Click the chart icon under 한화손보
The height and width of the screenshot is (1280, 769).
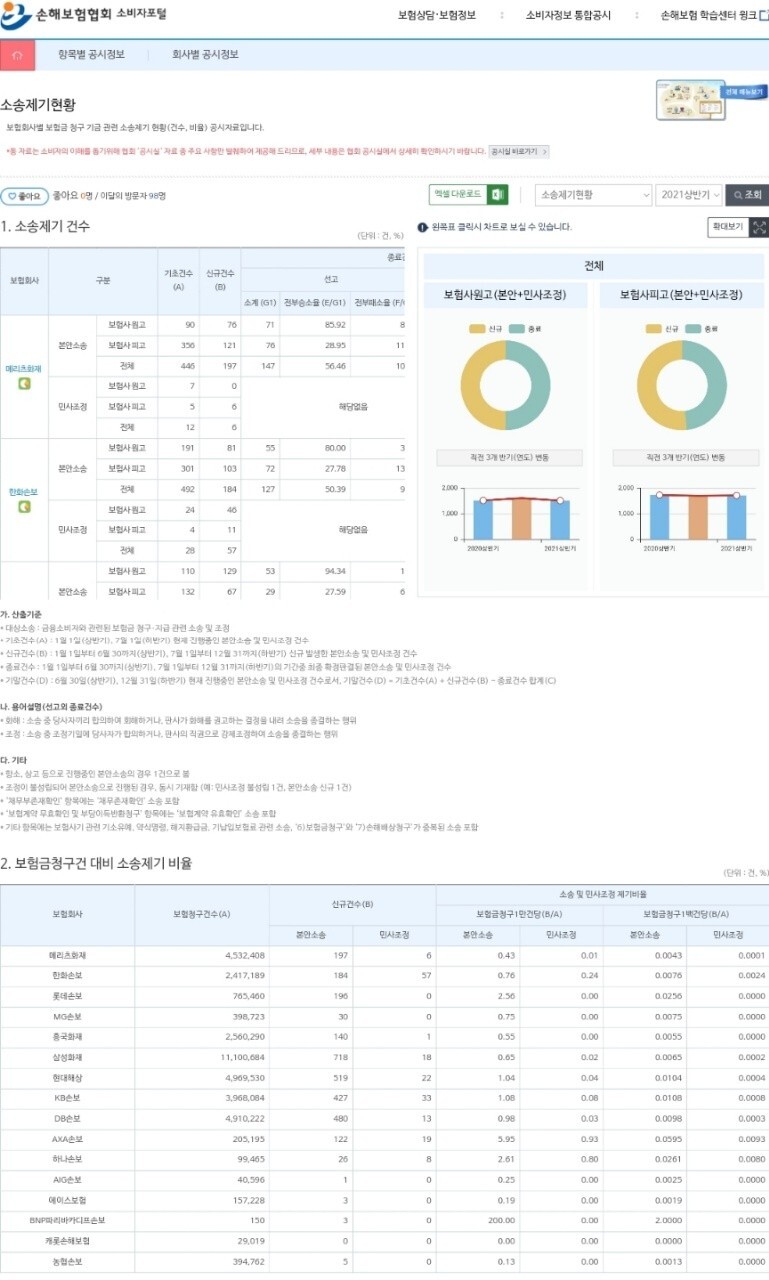point(24,506)
